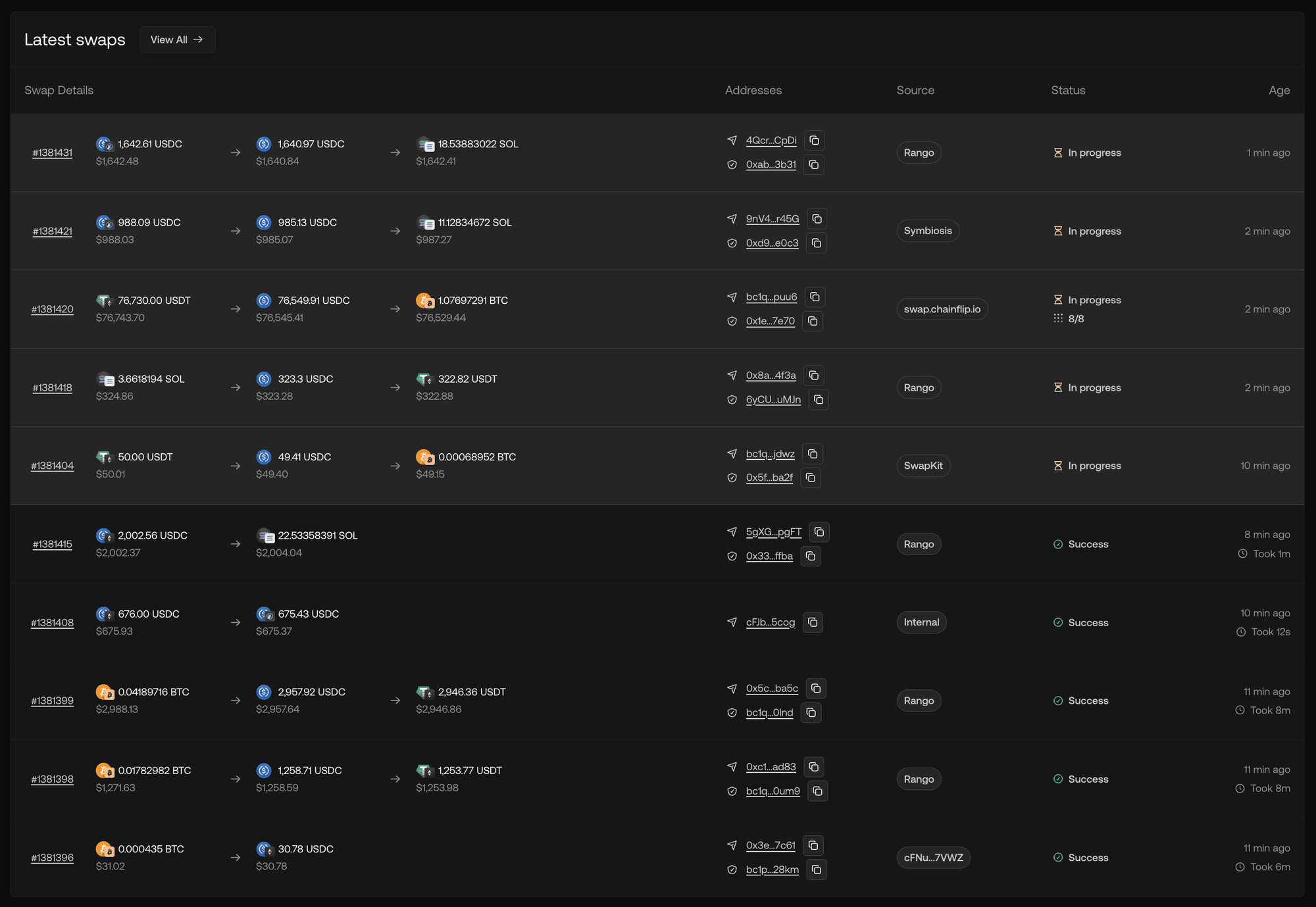Open swap #1381408 link
The image size is (1316, 907).
53,622
